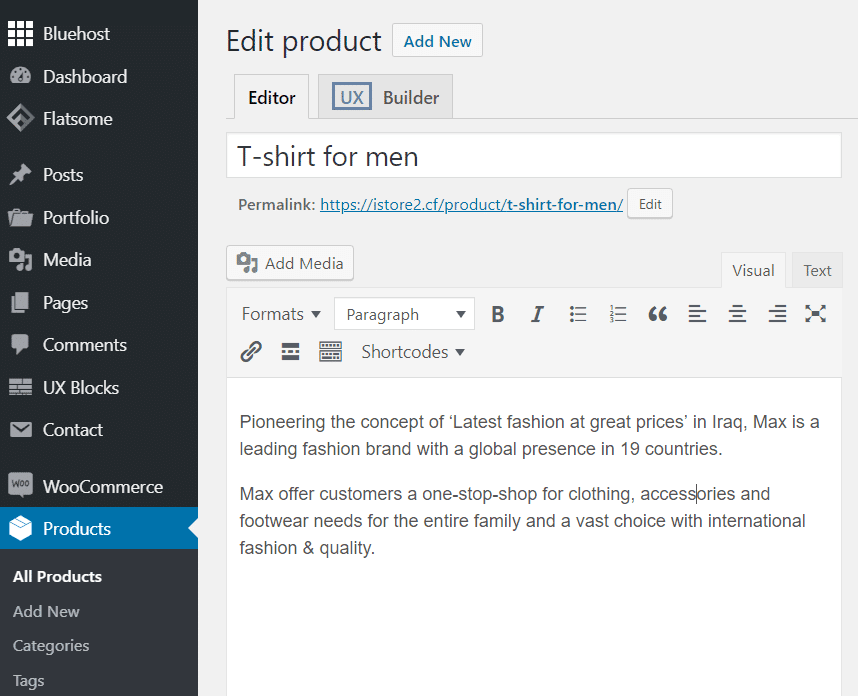Toggle the toolbar kitchen sink
This screenshot has width=858, height=696.
click(x=331, y=352)
